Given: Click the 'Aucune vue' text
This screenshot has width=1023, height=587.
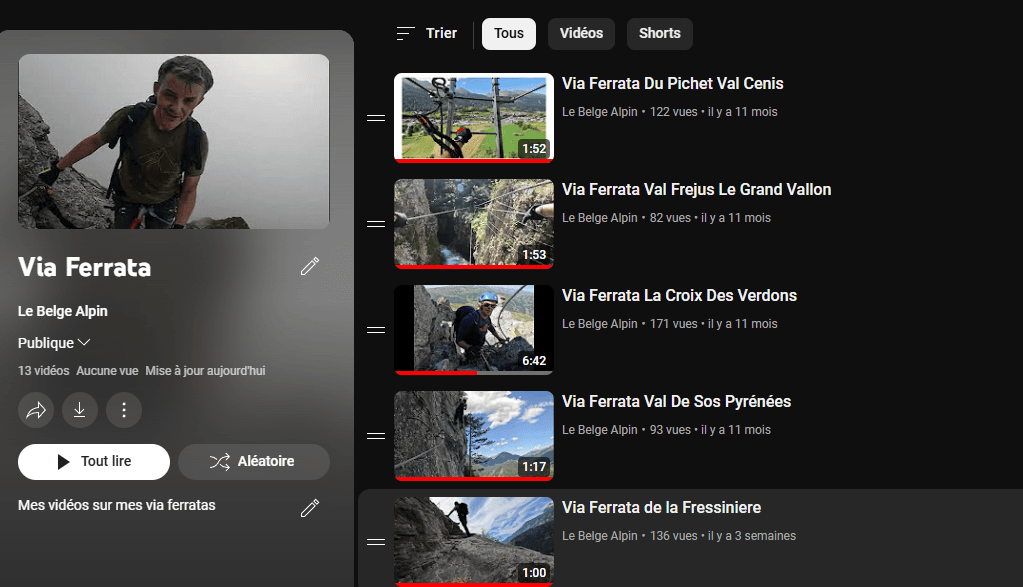Looking at the screenshot, I should tap(107, 371).
